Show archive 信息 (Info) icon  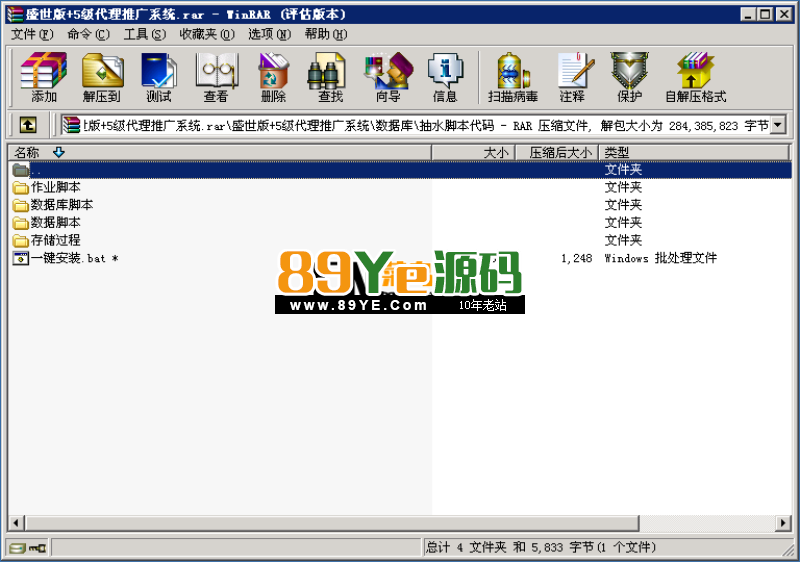[x=445, y=78]
